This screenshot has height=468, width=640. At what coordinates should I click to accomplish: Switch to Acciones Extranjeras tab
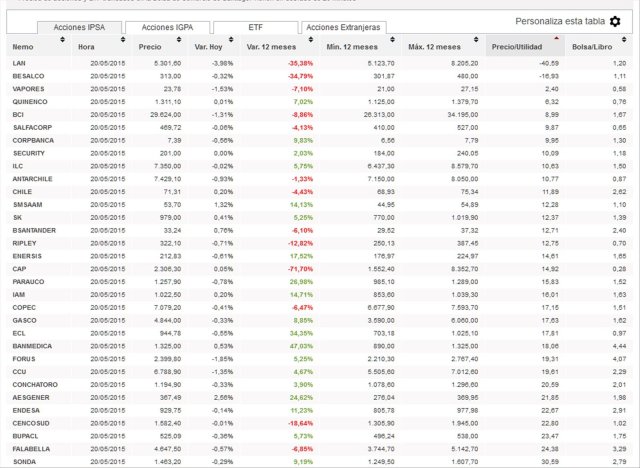pyautogui.click(x=343, y=27)
